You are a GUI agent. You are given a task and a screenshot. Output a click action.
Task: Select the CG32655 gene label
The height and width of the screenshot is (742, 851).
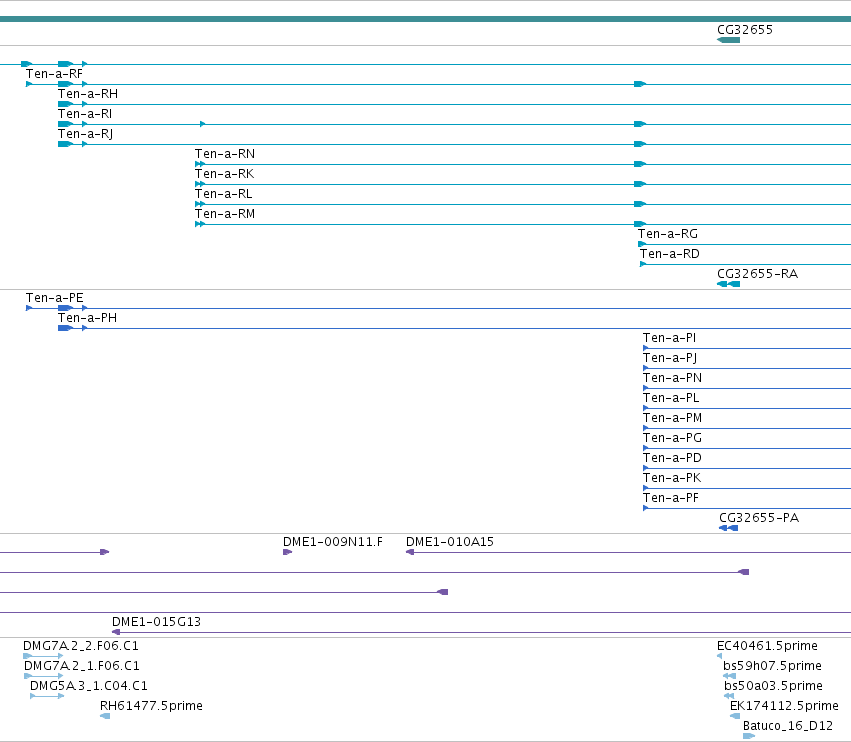point(745,30)
